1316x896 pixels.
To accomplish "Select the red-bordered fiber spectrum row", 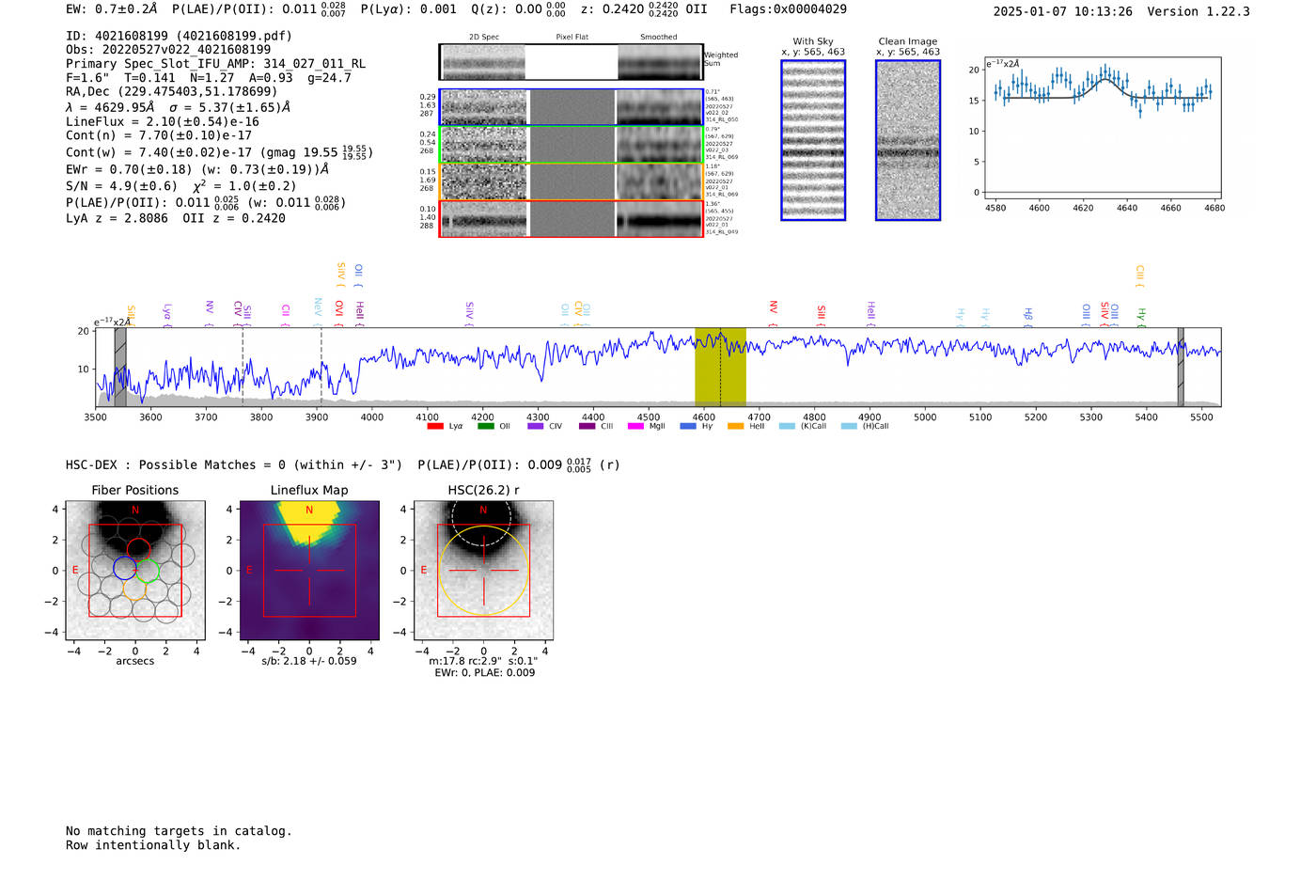I will pos(572,219).
